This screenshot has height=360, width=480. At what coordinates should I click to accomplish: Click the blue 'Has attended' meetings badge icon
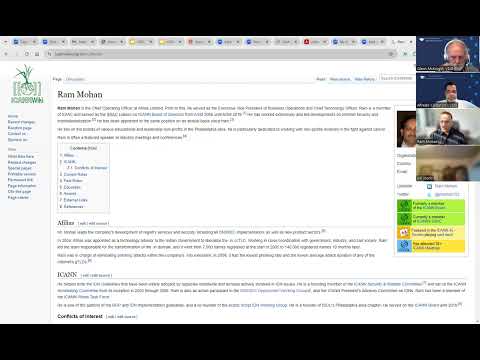[404, 246]
